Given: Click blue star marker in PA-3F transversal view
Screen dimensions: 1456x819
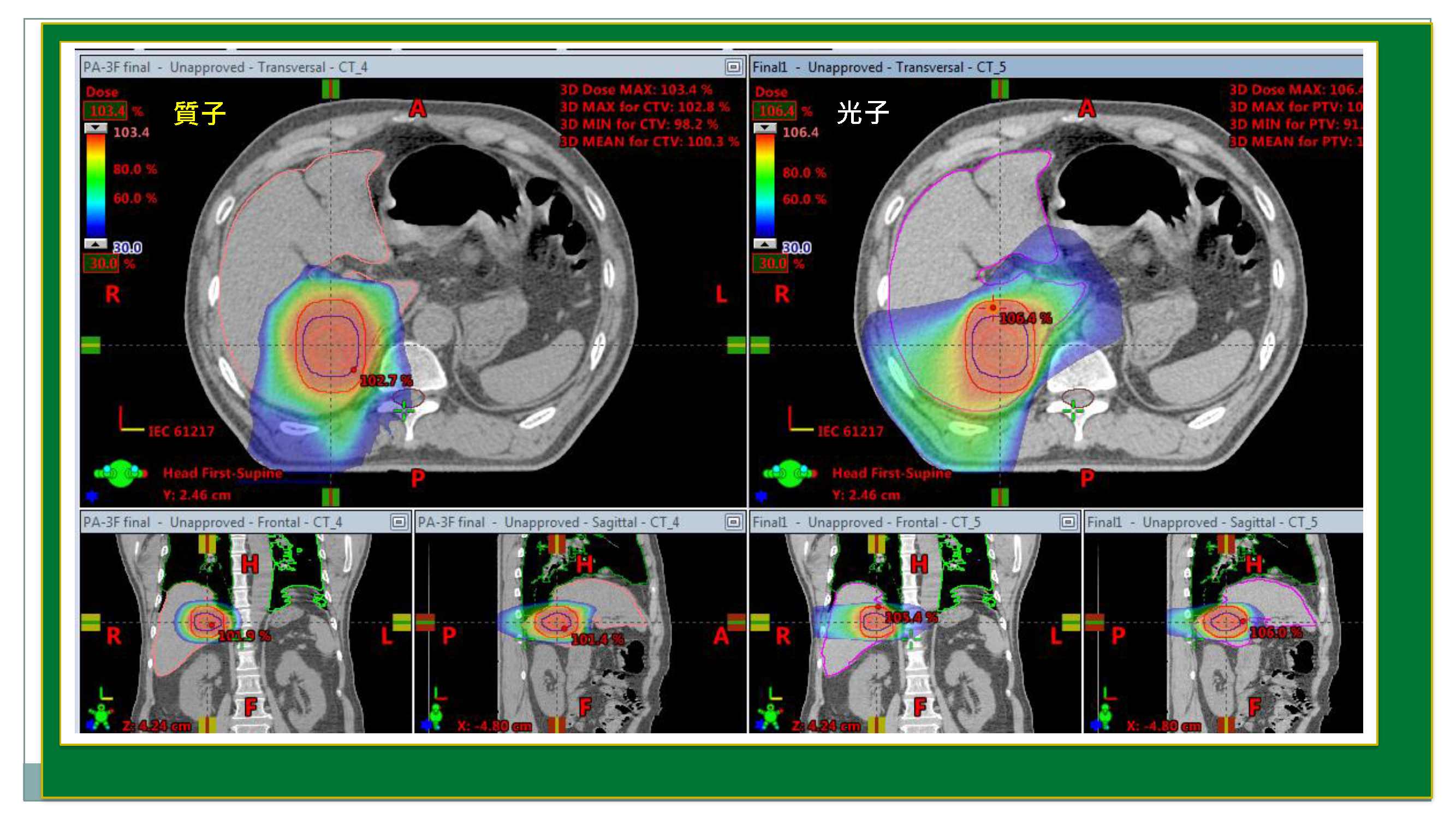Looking at the screenshot, I should (92, 496).
